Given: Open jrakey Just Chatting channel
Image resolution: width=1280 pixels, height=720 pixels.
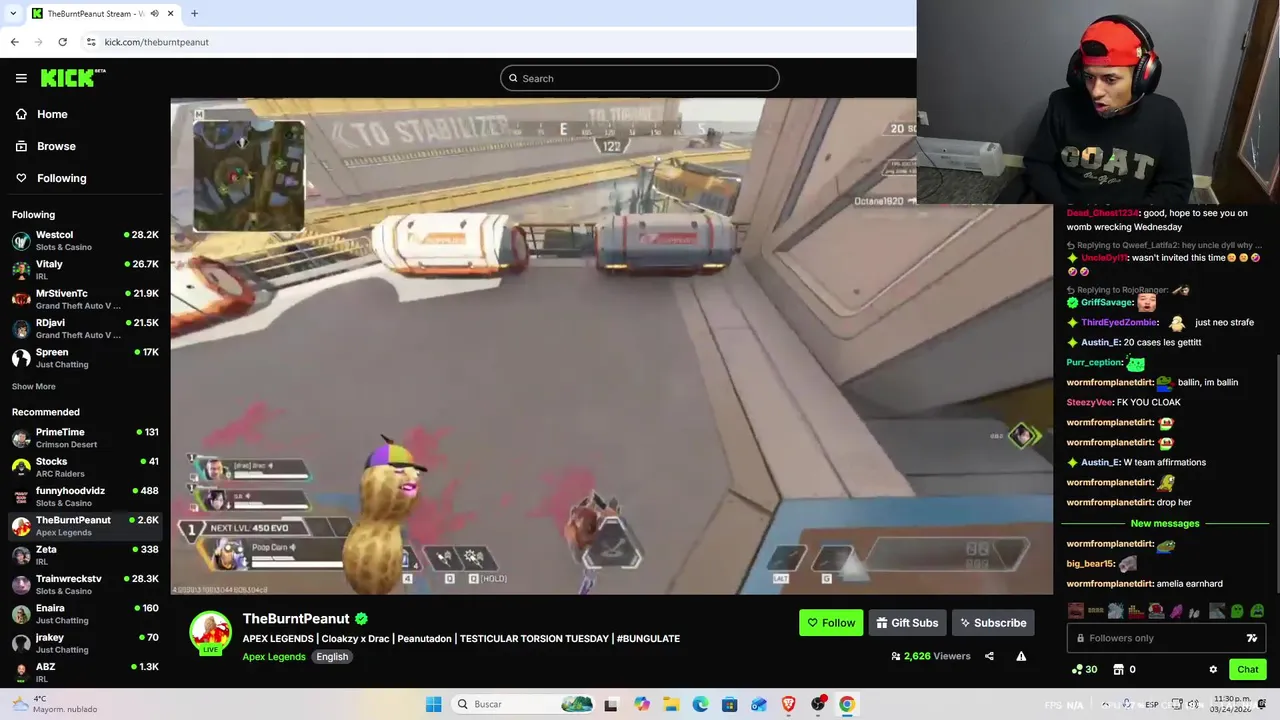Looking at the screenshot, I should 85,643.
